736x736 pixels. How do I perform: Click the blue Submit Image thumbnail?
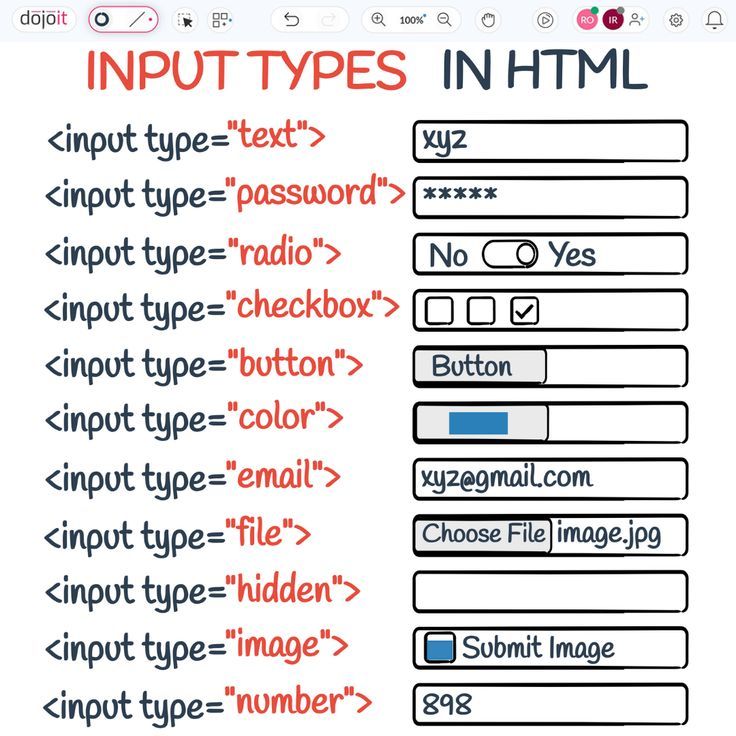coord(439,647)
